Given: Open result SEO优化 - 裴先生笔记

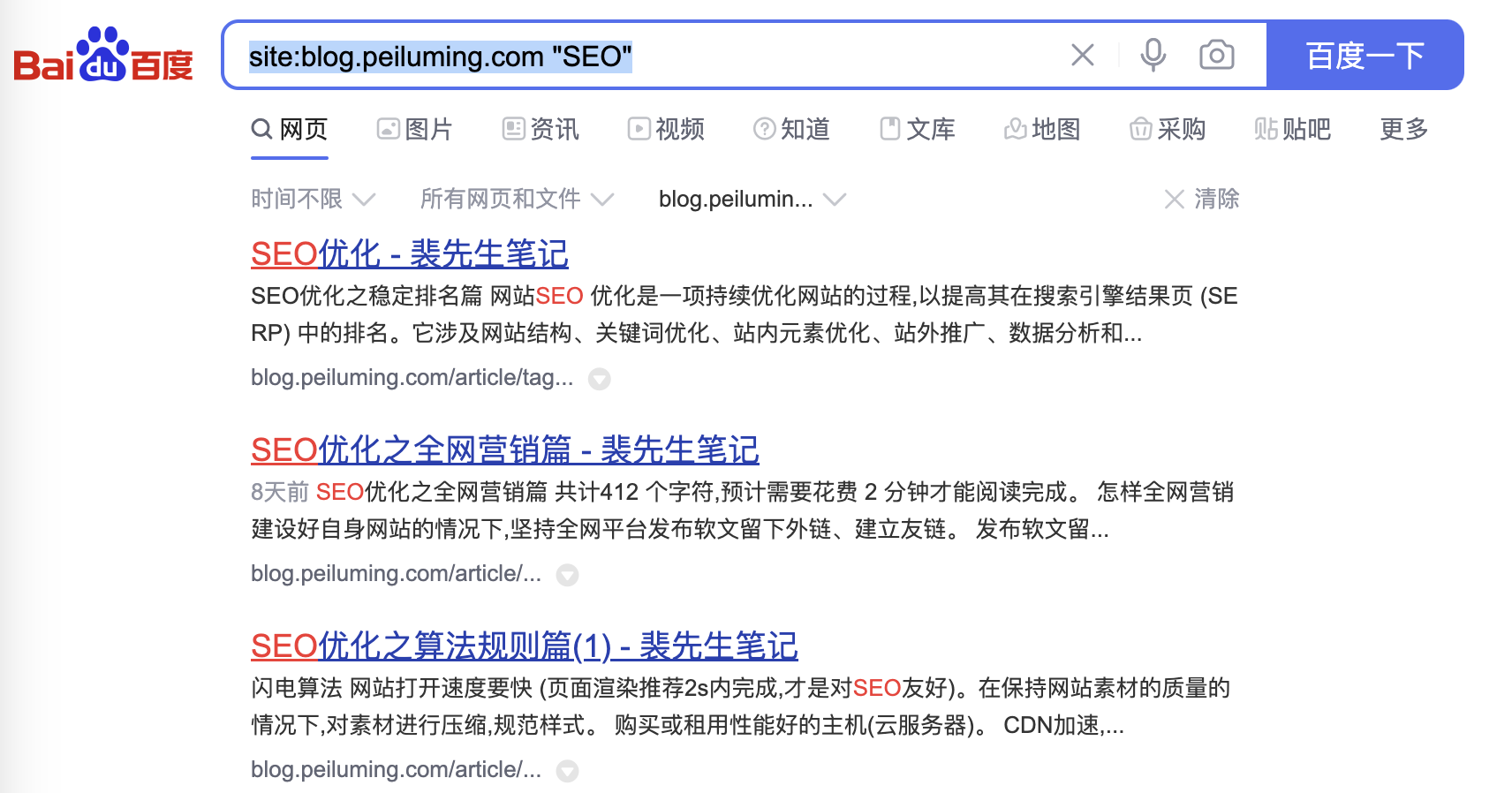Looking at the screenshot, I should pos(409,254).
